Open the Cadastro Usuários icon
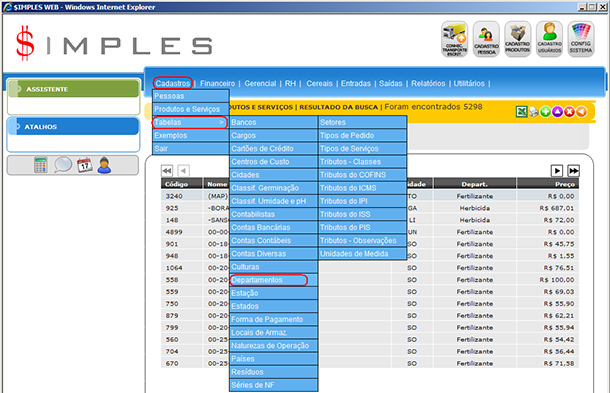This screenshot has height=393, width=610. coord(549,39)
